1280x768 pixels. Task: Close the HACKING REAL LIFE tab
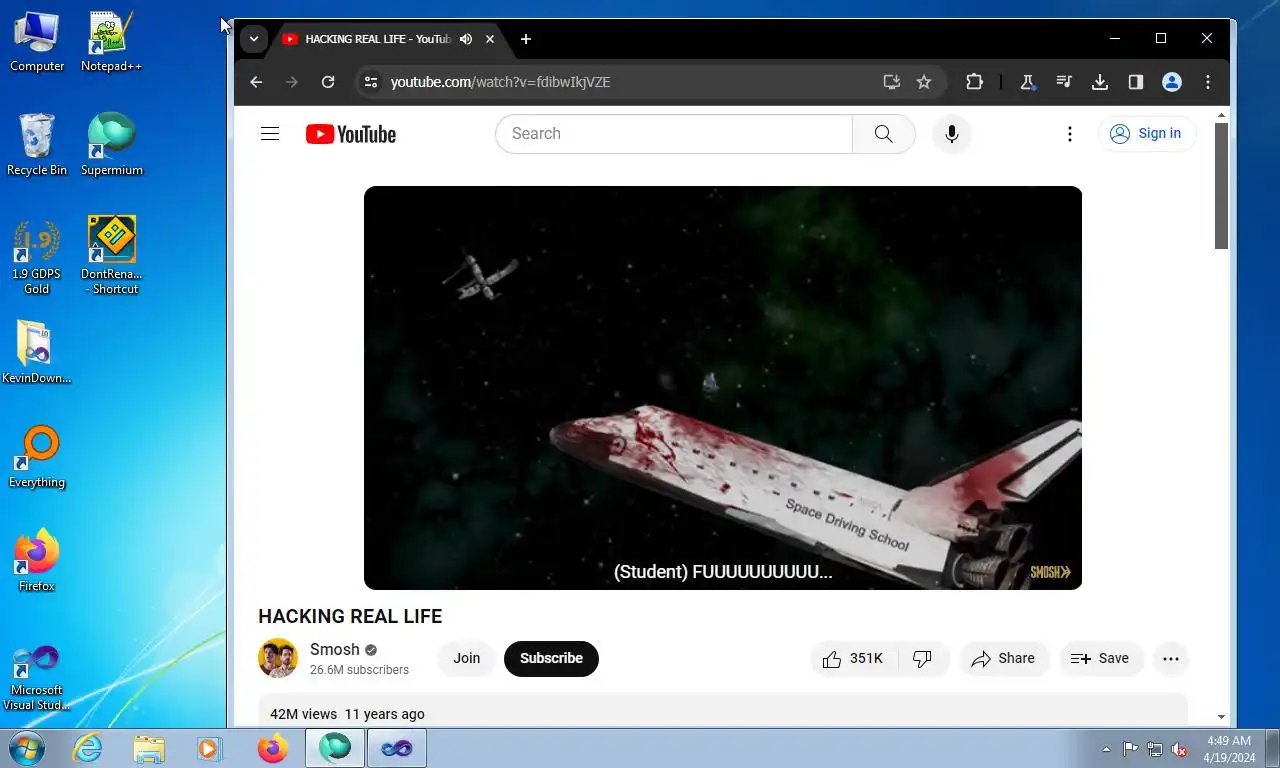click(490, 39)
